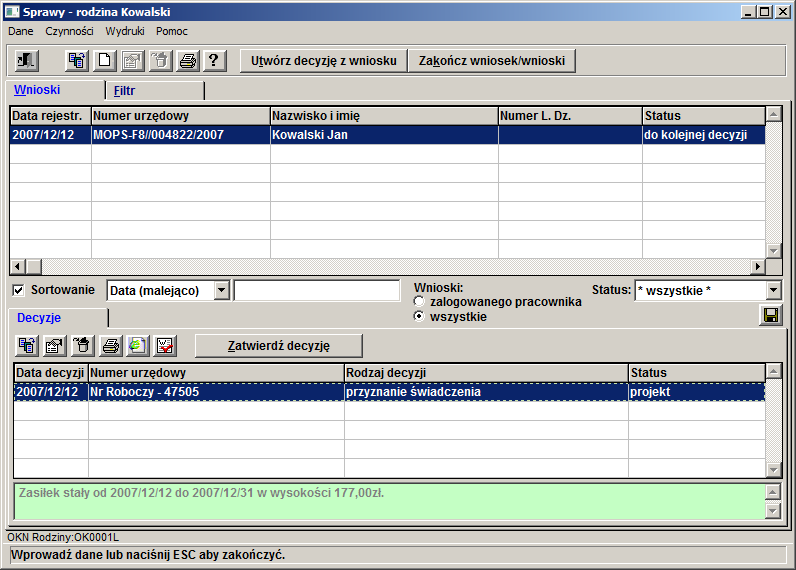Click the floppy disk save icon
This screenshot has width=796, height=570.
pos(771,316)
